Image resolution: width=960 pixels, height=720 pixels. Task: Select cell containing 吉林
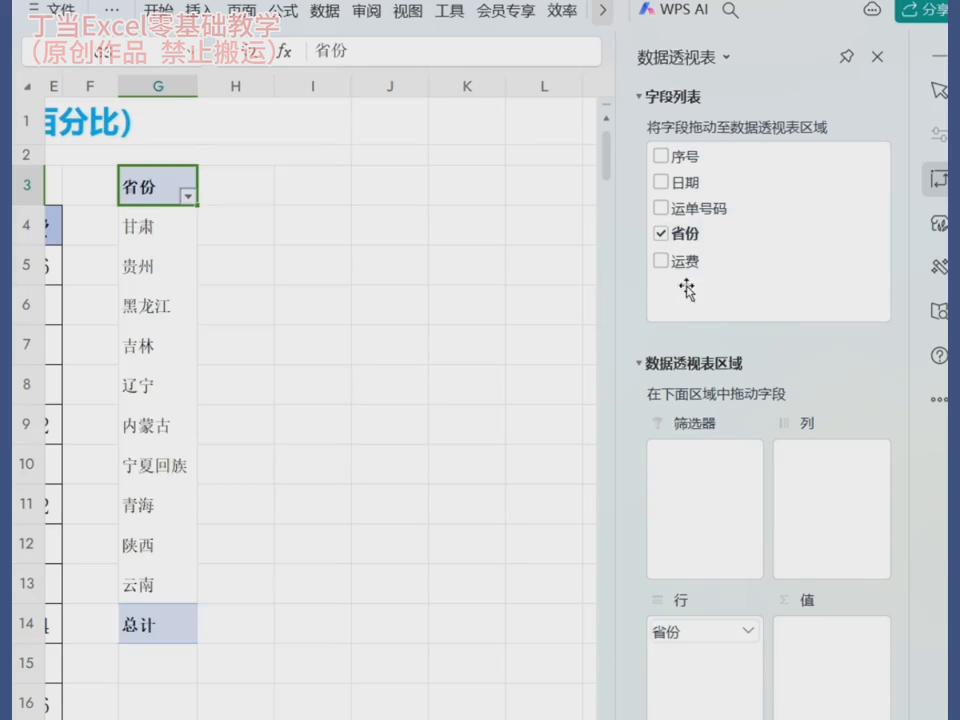(158, 346)
